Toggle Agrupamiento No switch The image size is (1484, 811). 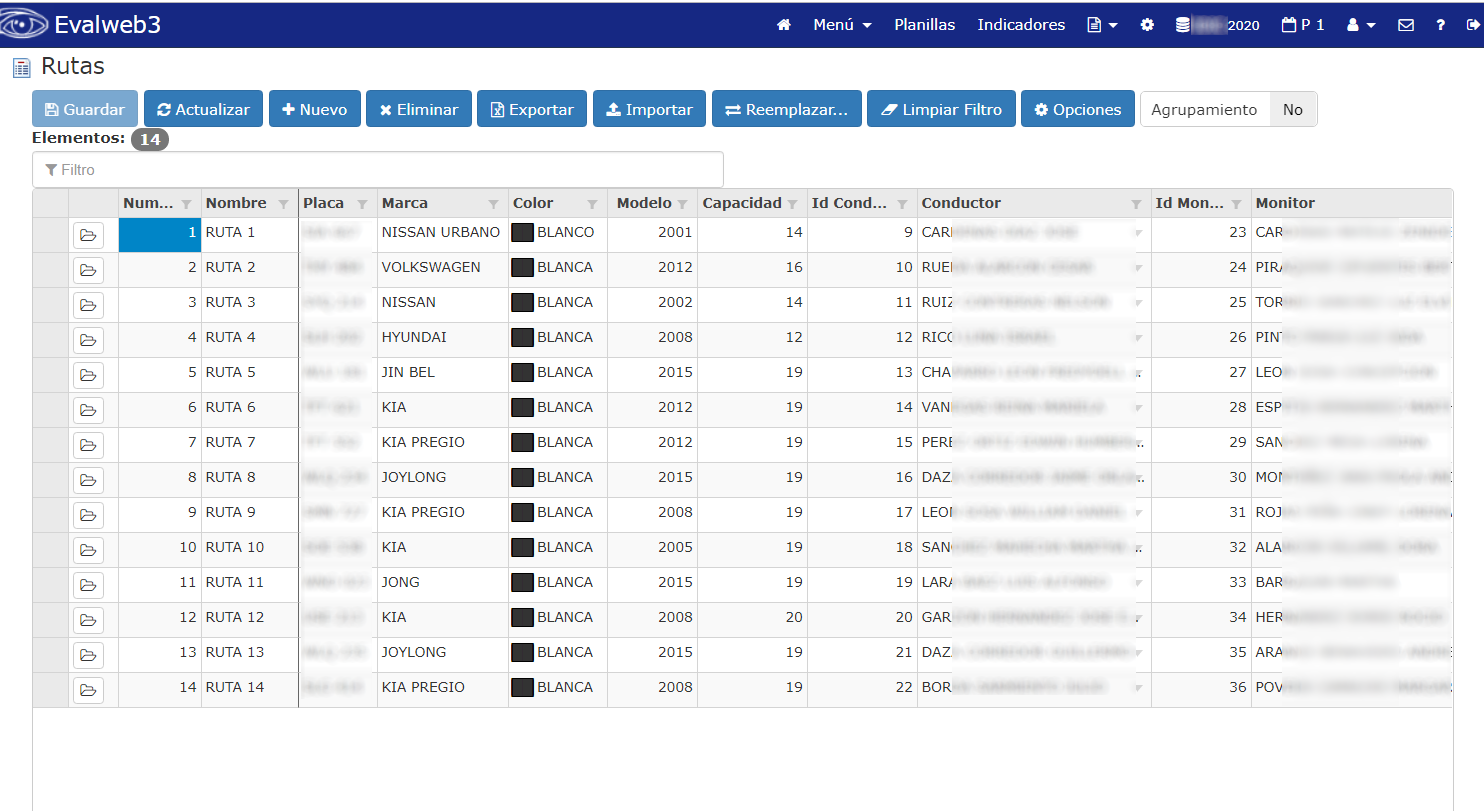[1293, 110]
